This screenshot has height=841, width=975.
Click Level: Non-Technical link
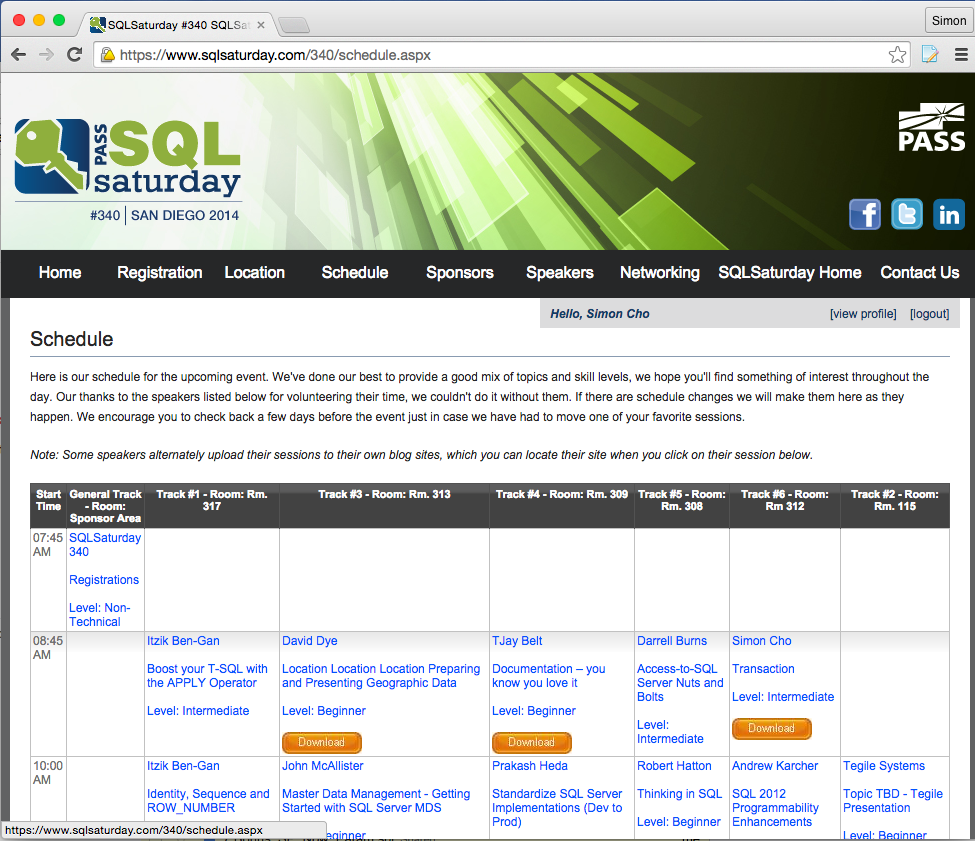[99, 615]
